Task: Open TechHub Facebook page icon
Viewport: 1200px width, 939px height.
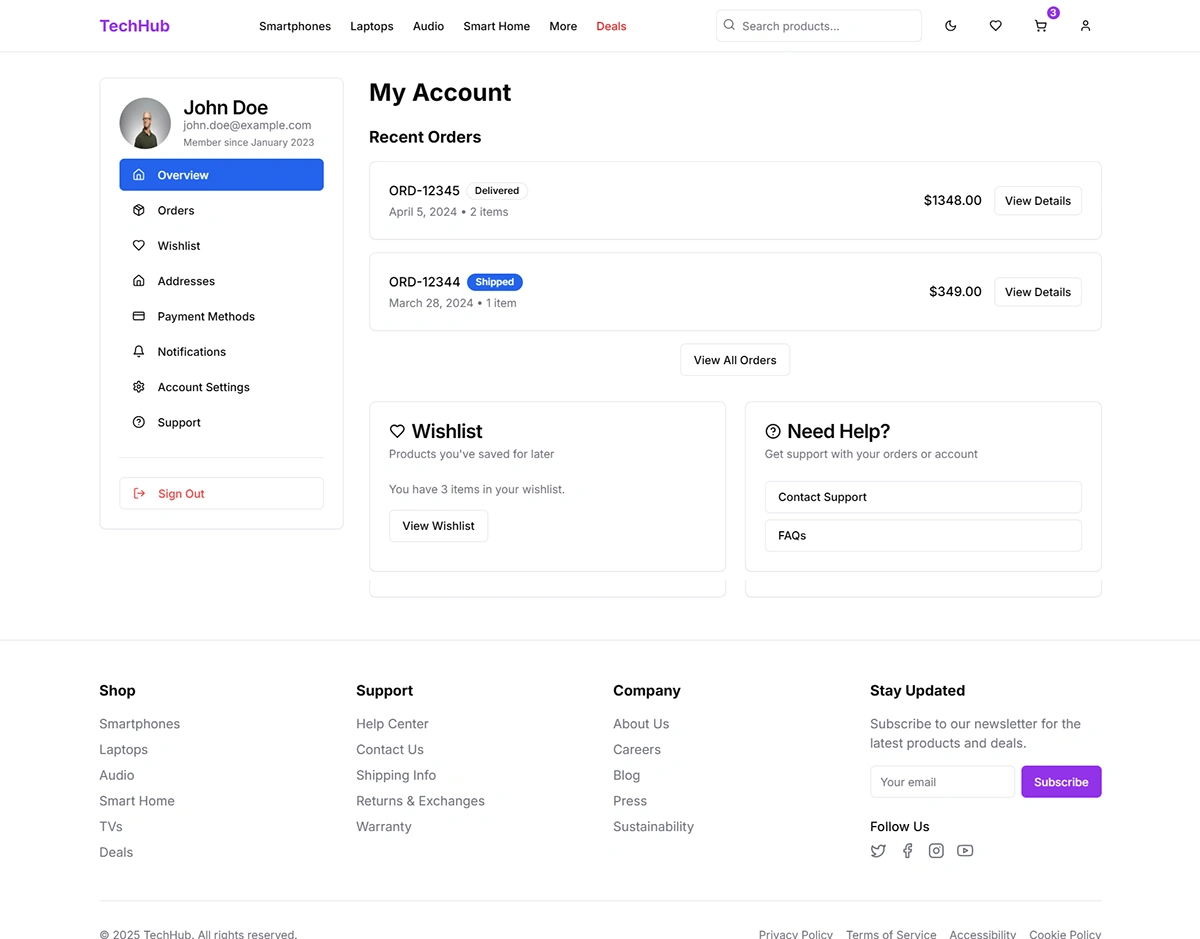Action: [907, 851]
